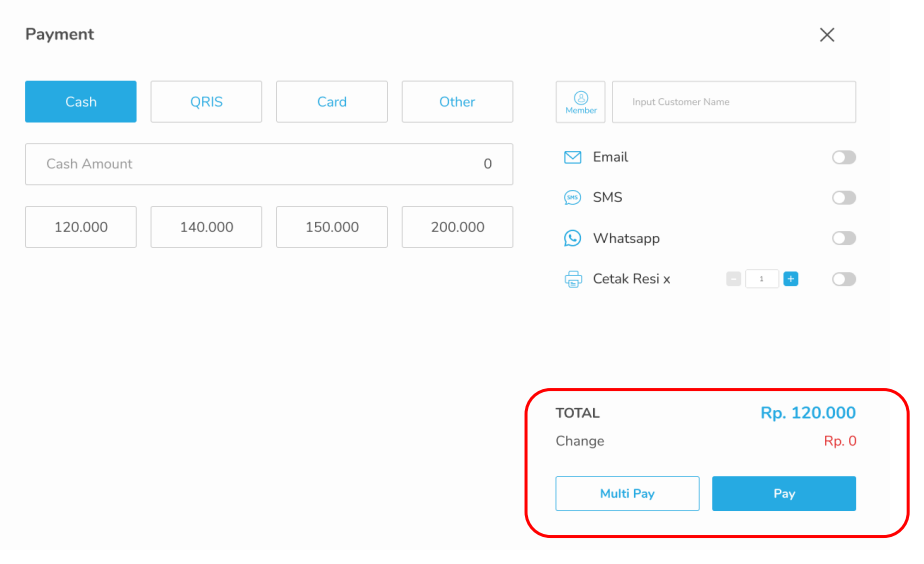Decrease receipt copies with minus button
The image size is (924, 564).
(x=734, y=279)
